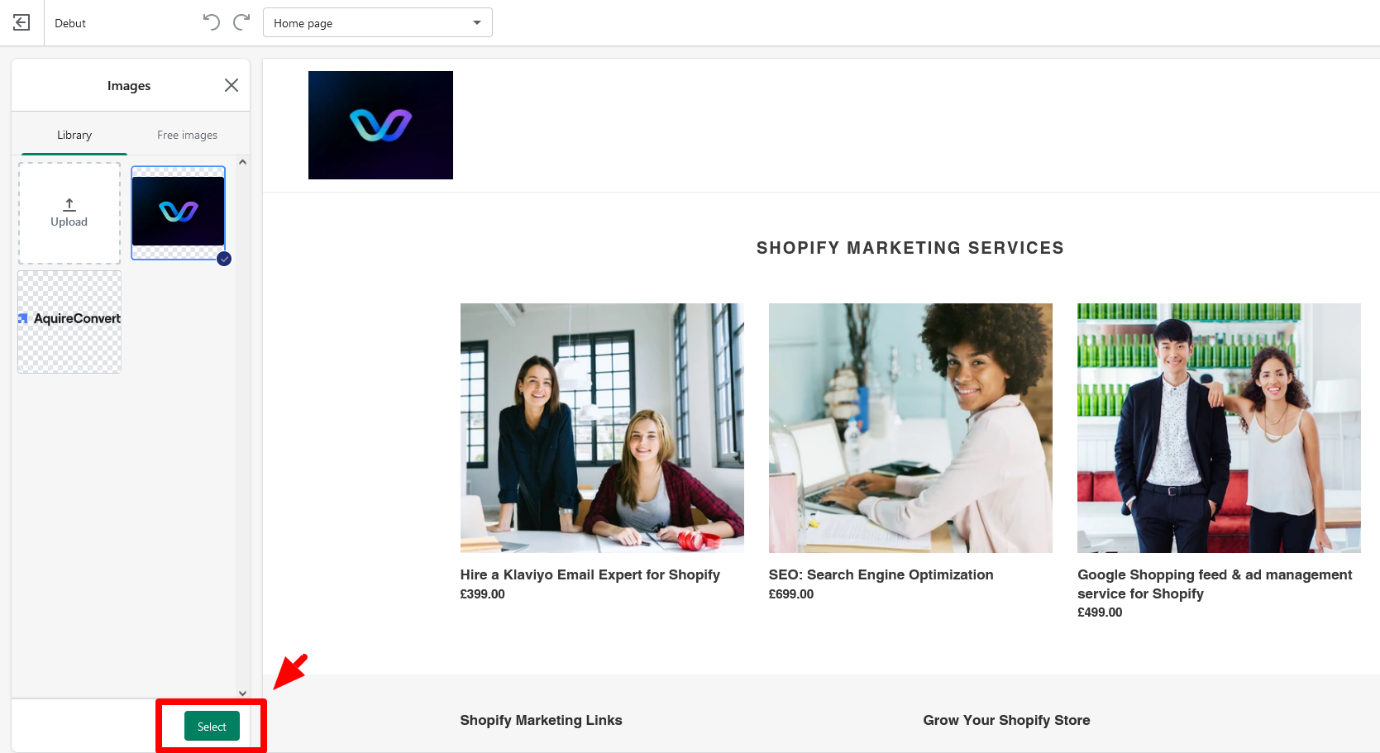Open SEO: Search Engine Optimization product
This screenshot has height=753, width=1380.
click(881, 575)
